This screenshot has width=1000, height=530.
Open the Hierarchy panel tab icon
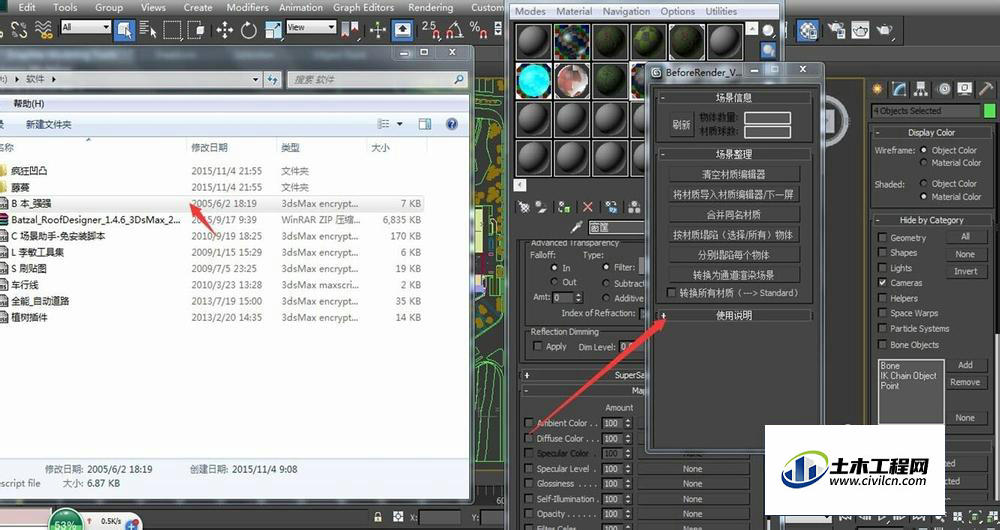(x=920, y=89)
